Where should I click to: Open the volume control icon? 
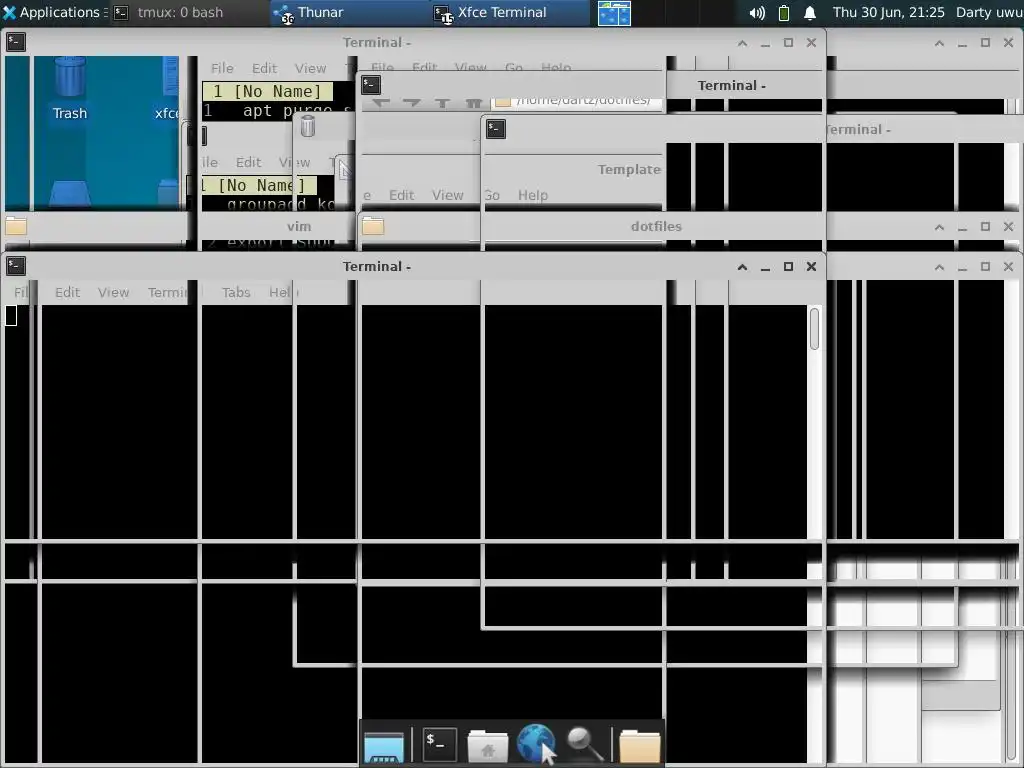757,13
